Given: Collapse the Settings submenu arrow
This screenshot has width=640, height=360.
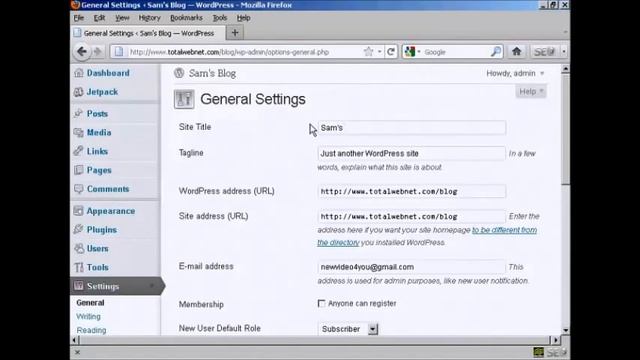Looking at the screenshot, I should pyautogui.click(x=152, y=286).
